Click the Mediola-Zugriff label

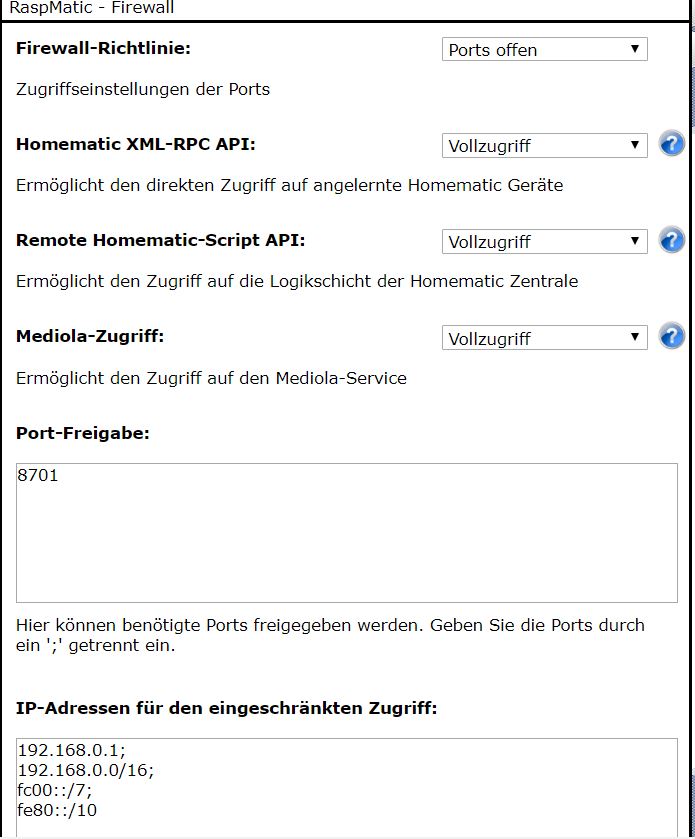point(90,336)
